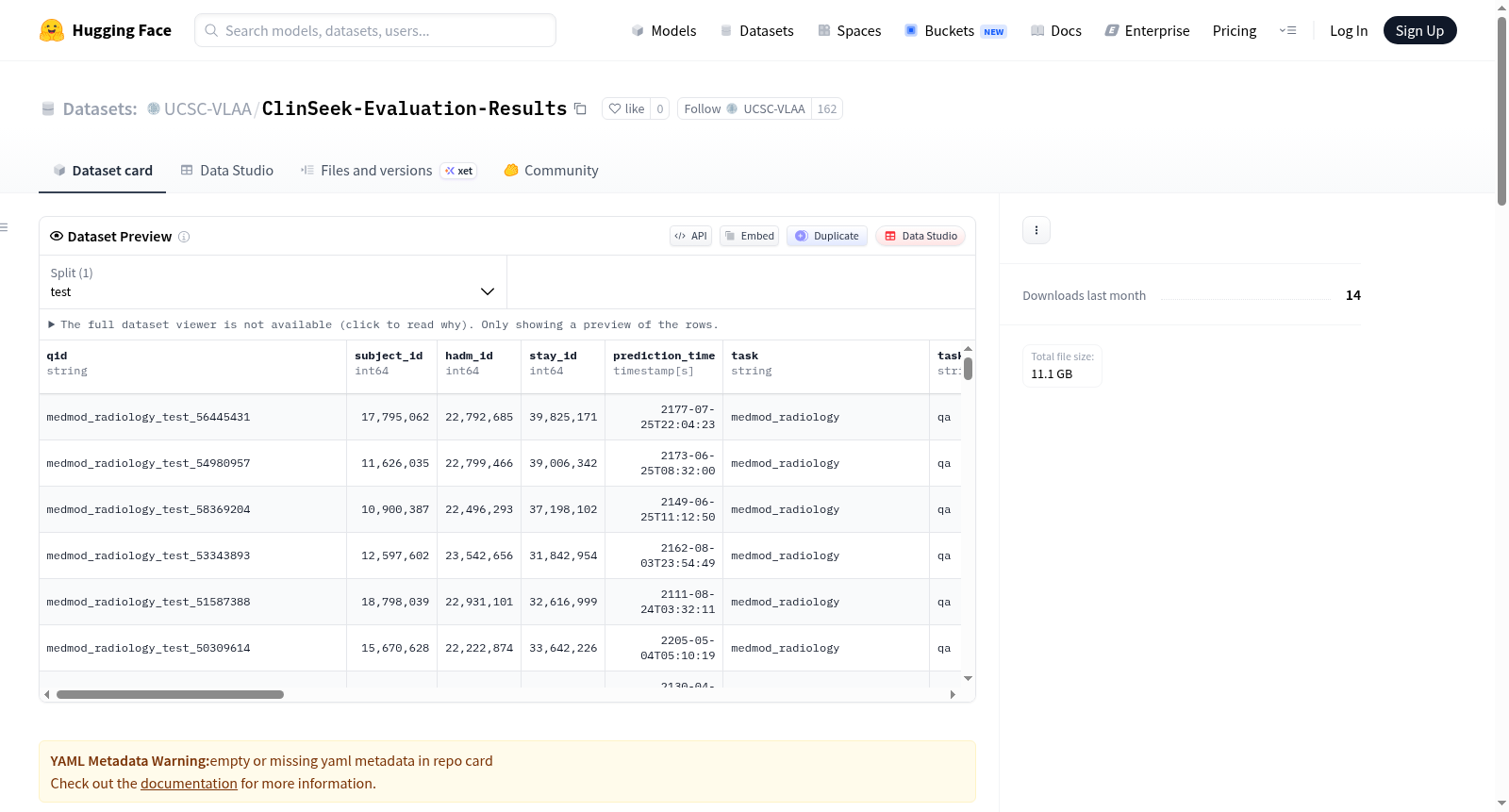Click the 2162-08-03T23:54:49 timestamp cell

[664, 555]
